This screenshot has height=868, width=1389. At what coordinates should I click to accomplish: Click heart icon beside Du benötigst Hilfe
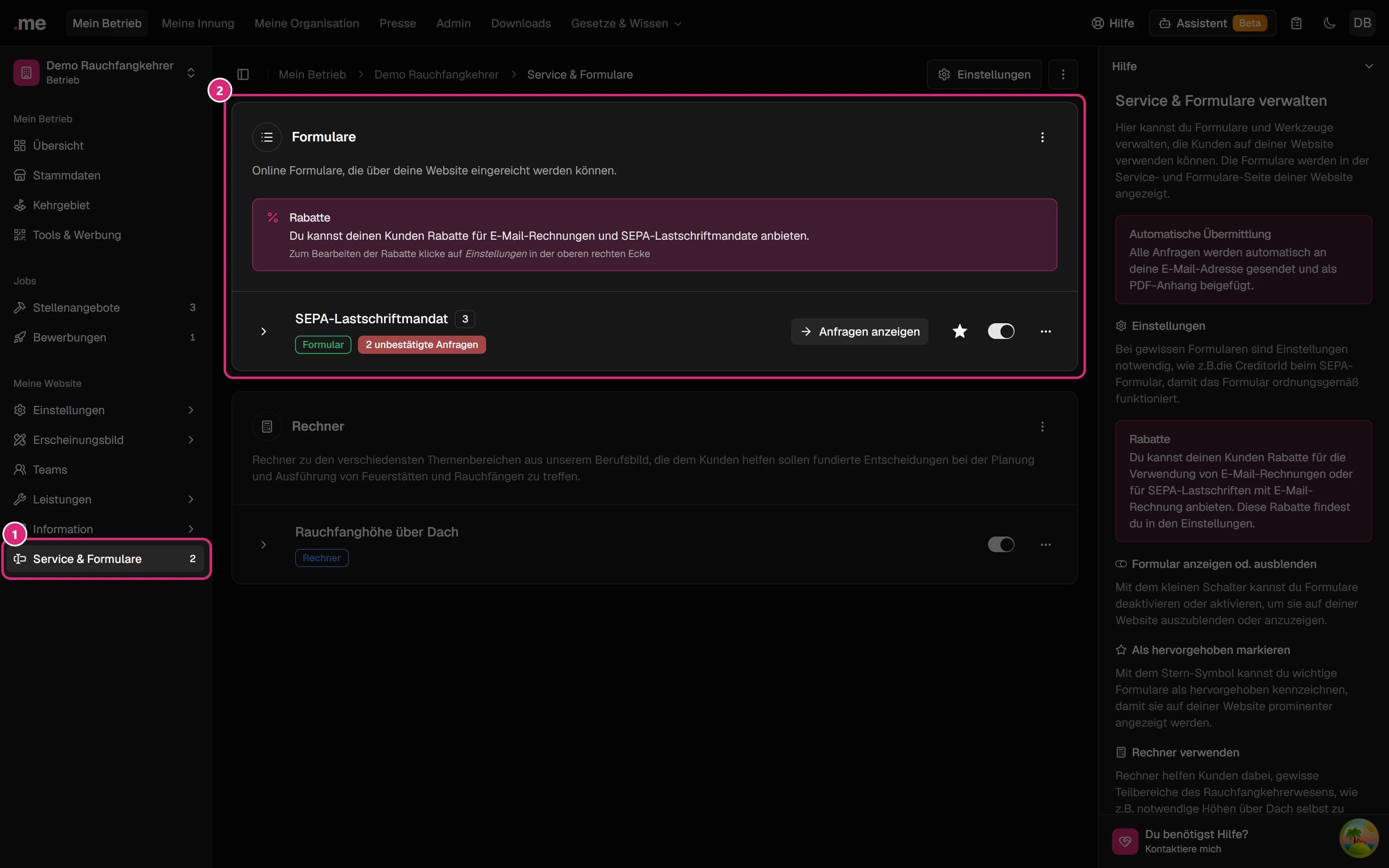coord(1125,841)
